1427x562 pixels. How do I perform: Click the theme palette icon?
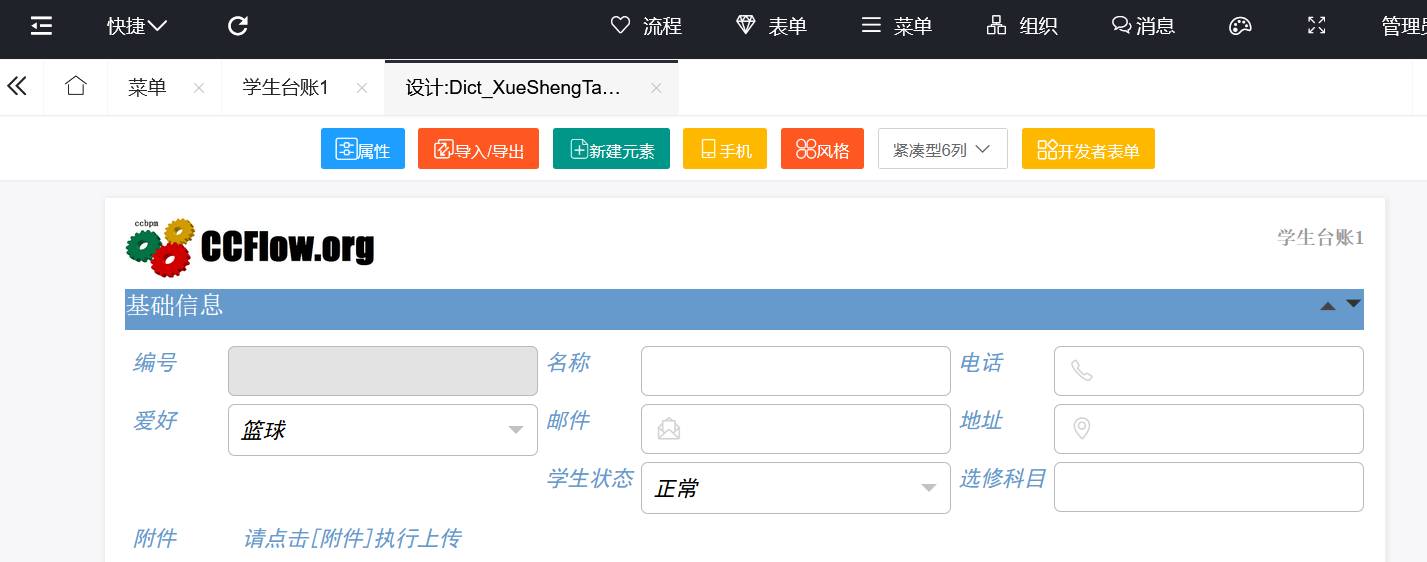pos(1240,26)
